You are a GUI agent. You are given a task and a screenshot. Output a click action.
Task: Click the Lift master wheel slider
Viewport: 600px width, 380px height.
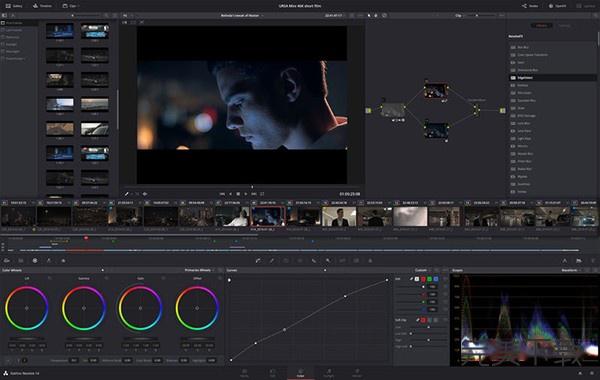pyautogui.click(x=26, y=339)
